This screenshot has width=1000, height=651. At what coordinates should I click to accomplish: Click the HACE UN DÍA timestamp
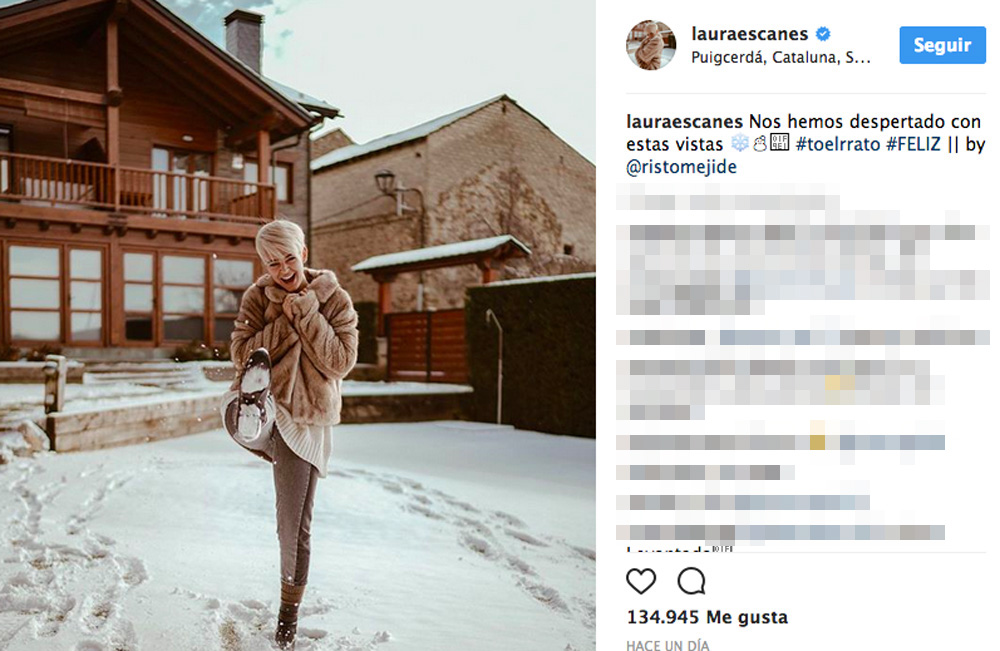[668, 645]
